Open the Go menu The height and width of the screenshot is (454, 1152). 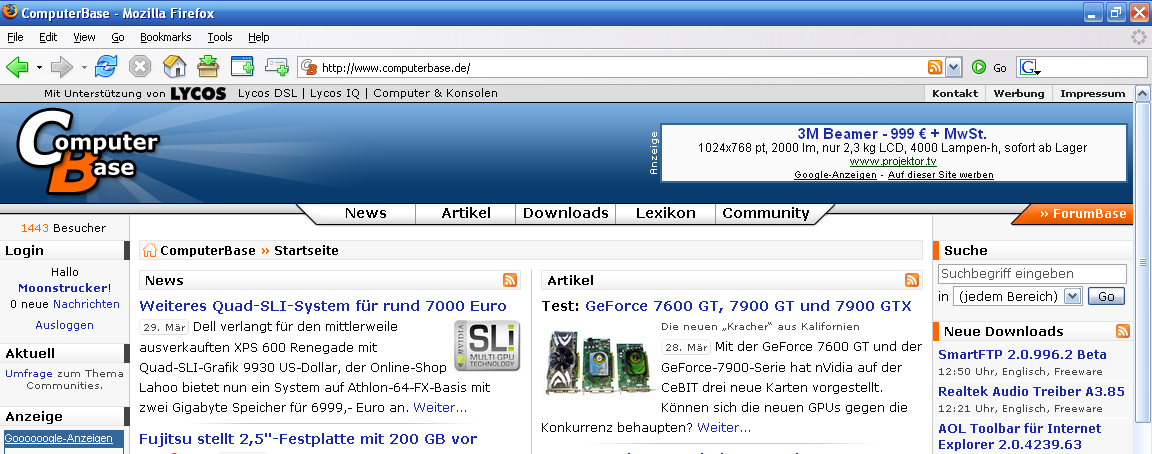[118, 37]
